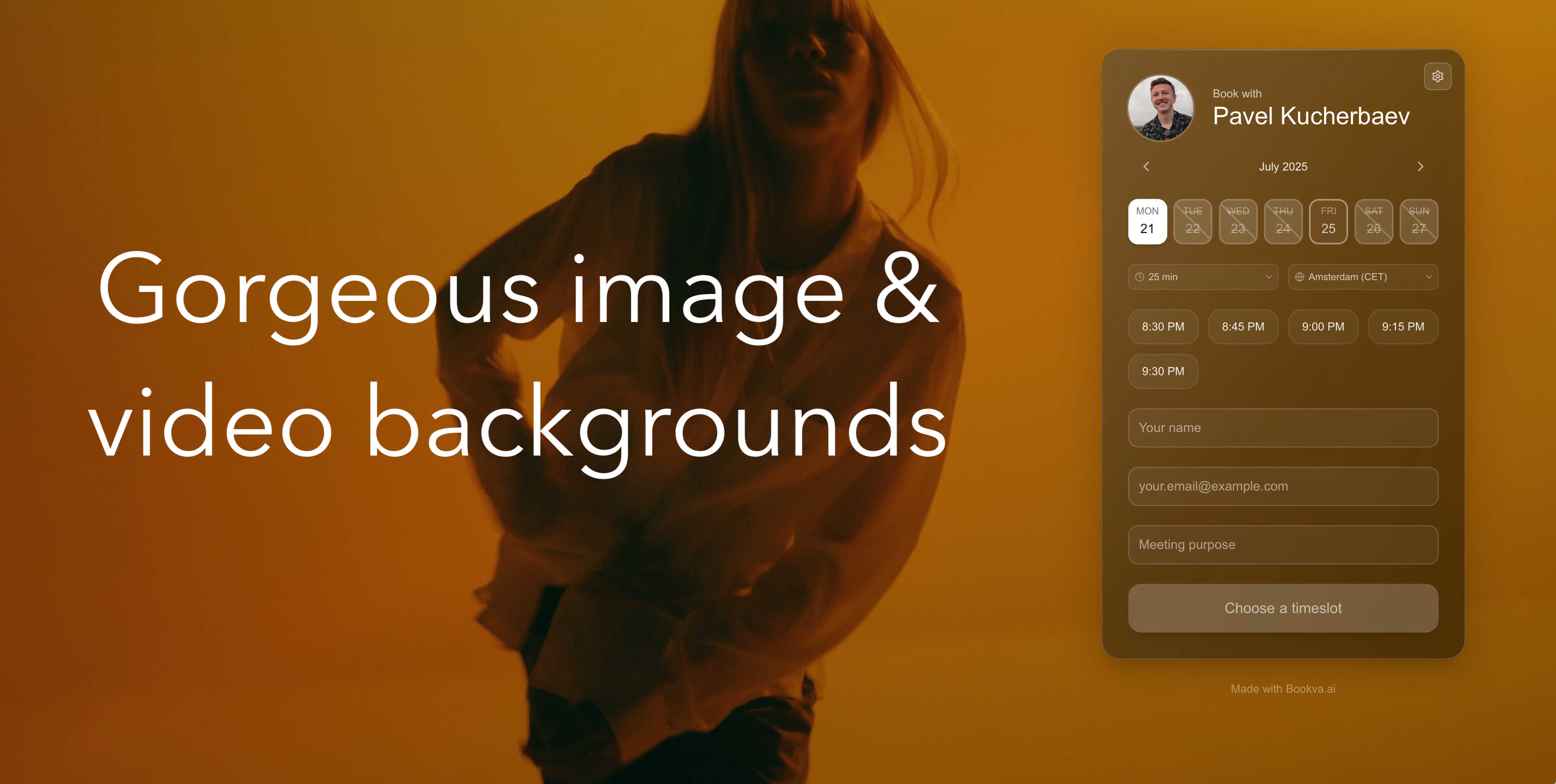Focus the Your name field
Viewport: 1556px width, 784px height.
(x=1282, y=428)
